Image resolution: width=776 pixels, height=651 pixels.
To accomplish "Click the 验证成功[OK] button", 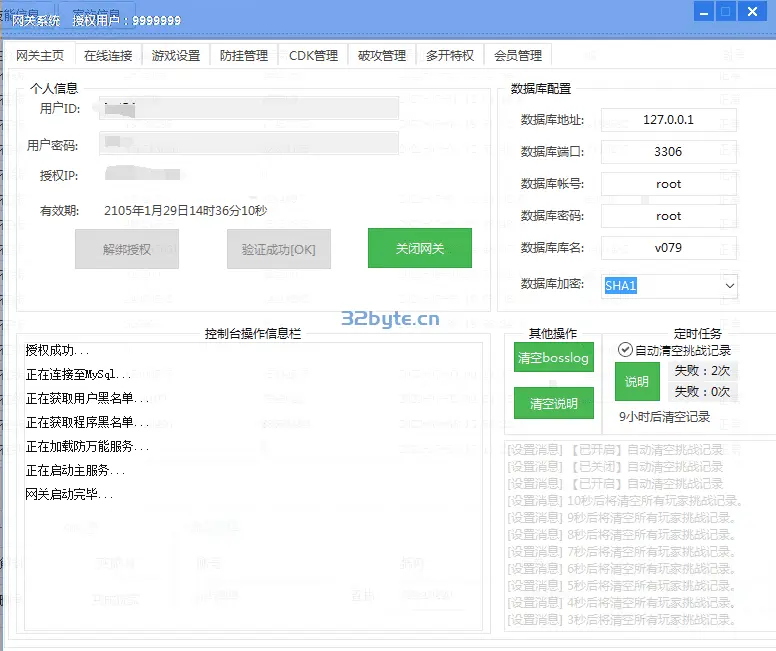I will (x=279, y=249).
